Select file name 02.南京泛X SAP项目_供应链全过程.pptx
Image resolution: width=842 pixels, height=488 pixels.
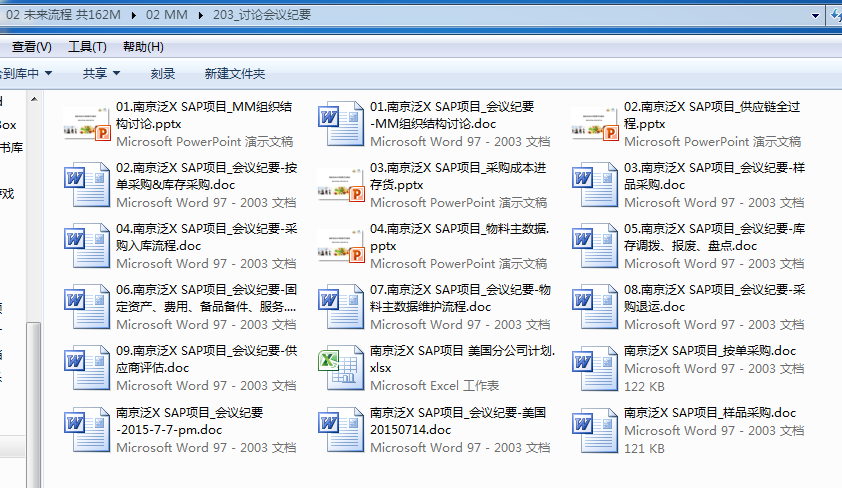click(x=712, y=115)
